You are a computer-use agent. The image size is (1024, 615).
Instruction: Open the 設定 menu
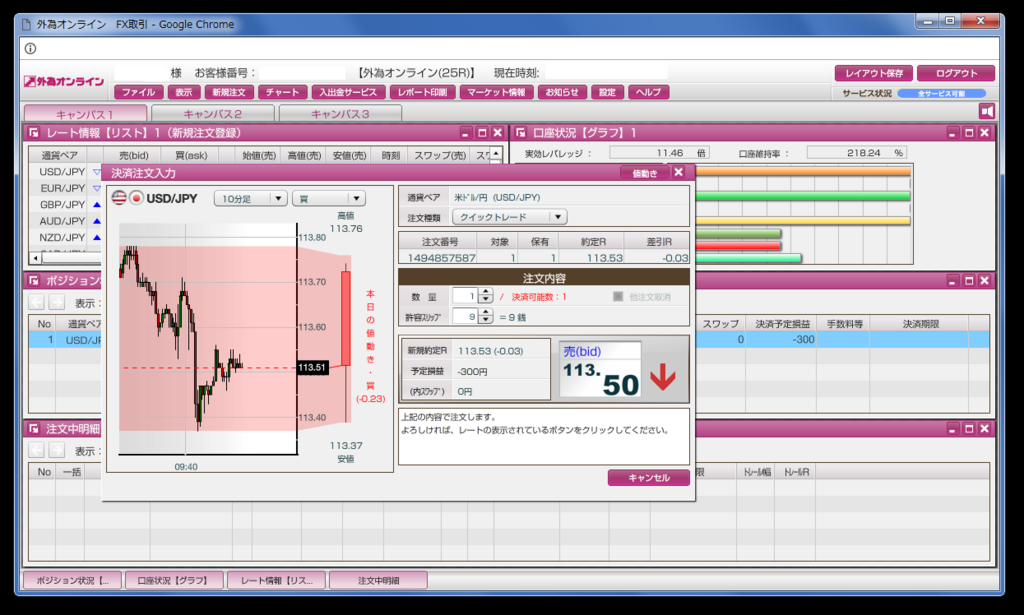point(607,92)
